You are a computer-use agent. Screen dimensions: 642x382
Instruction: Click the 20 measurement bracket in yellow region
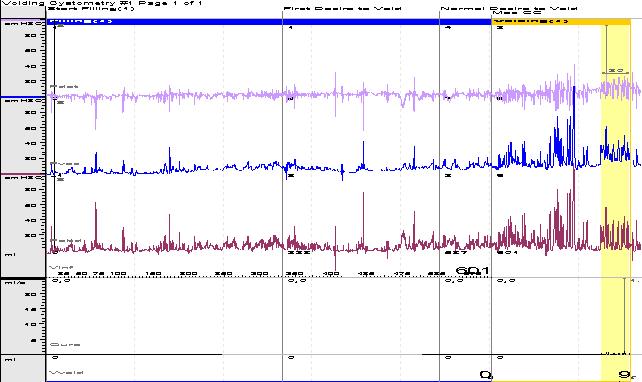pos(615,71)
